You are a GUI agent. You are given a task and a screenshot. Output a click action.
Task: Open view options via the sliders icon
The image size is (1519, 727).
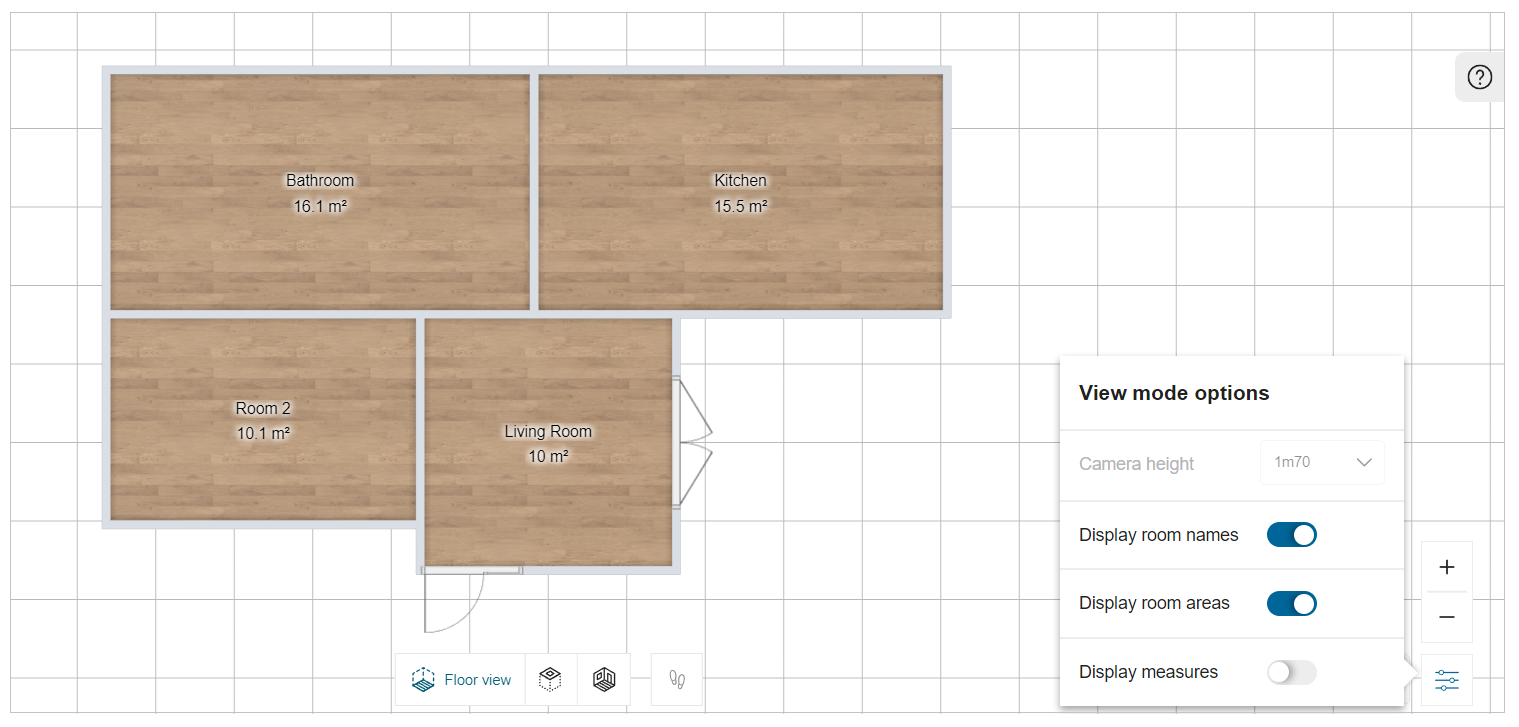[x=1447, y=679]
